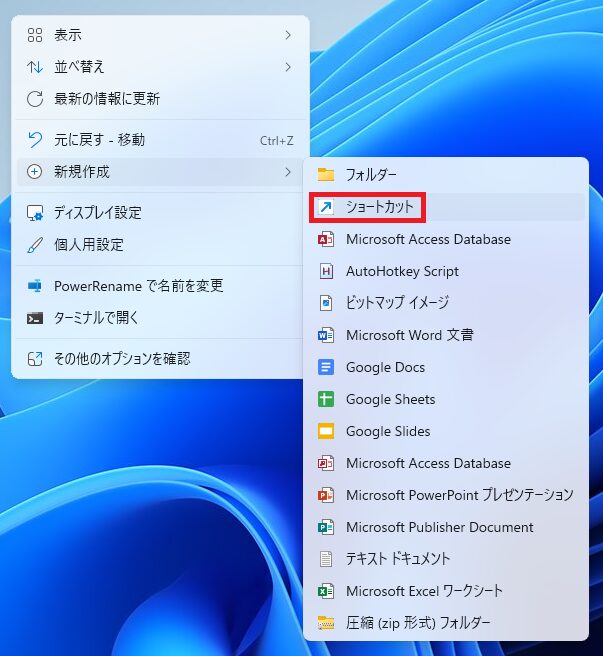
Task: Open その他のオプションを確認
Action: click(160, 359)
